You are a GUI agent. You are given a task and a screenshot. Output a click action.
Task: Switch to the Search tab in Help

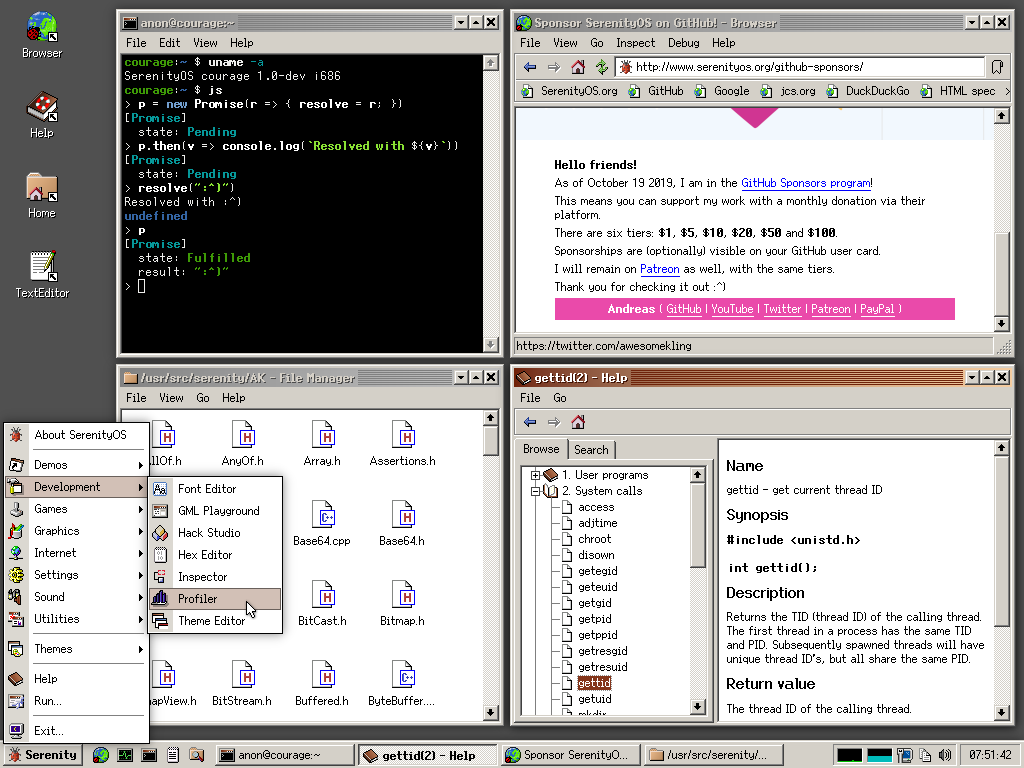point(591,450)
